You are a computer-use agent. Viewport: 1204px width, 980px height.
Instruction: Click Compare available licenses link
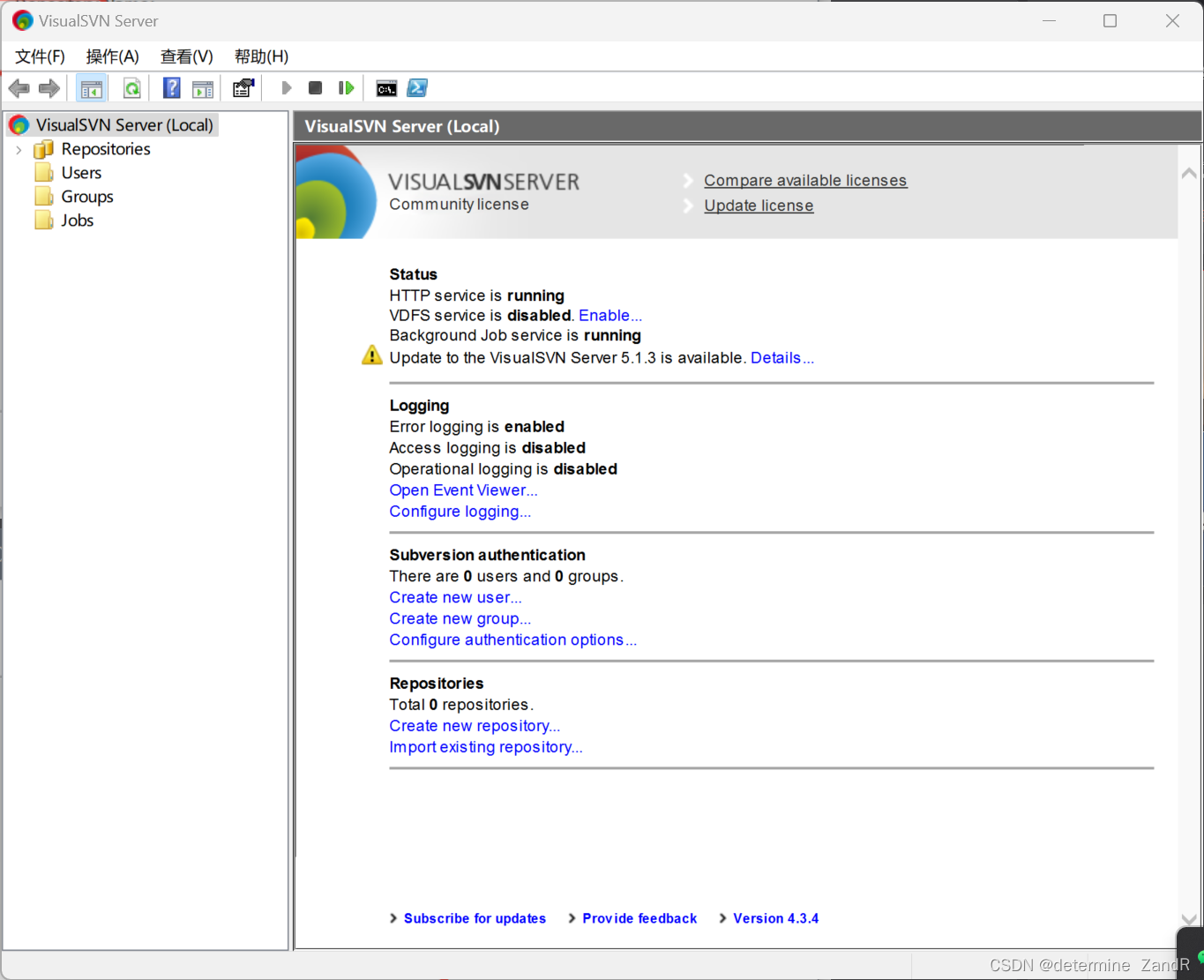pyautogui.click(x=805, y=180)
